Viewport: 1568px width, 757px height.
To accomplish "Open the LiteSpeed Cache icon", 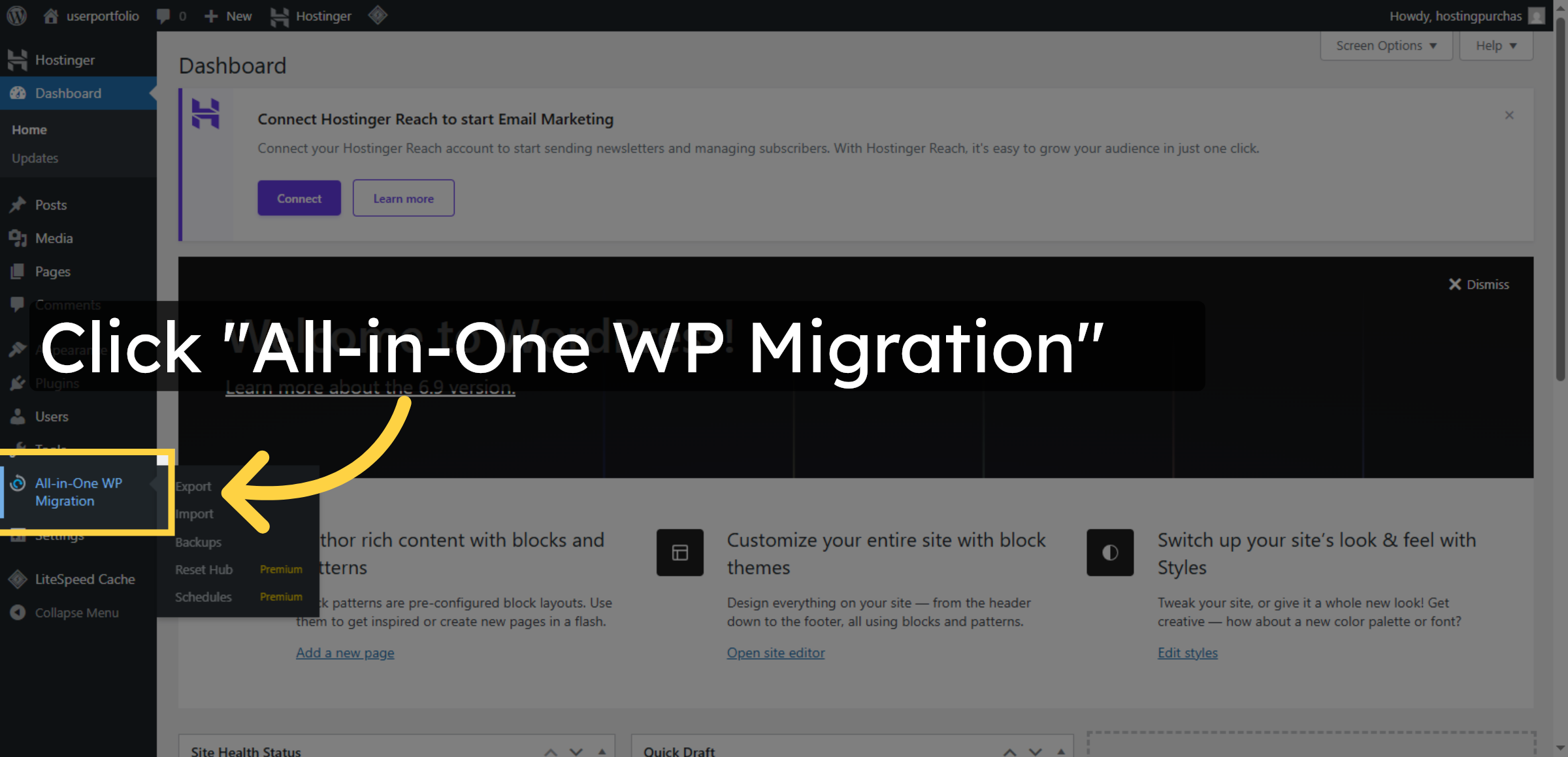I will pyautogui.click(x=18, y=579).
